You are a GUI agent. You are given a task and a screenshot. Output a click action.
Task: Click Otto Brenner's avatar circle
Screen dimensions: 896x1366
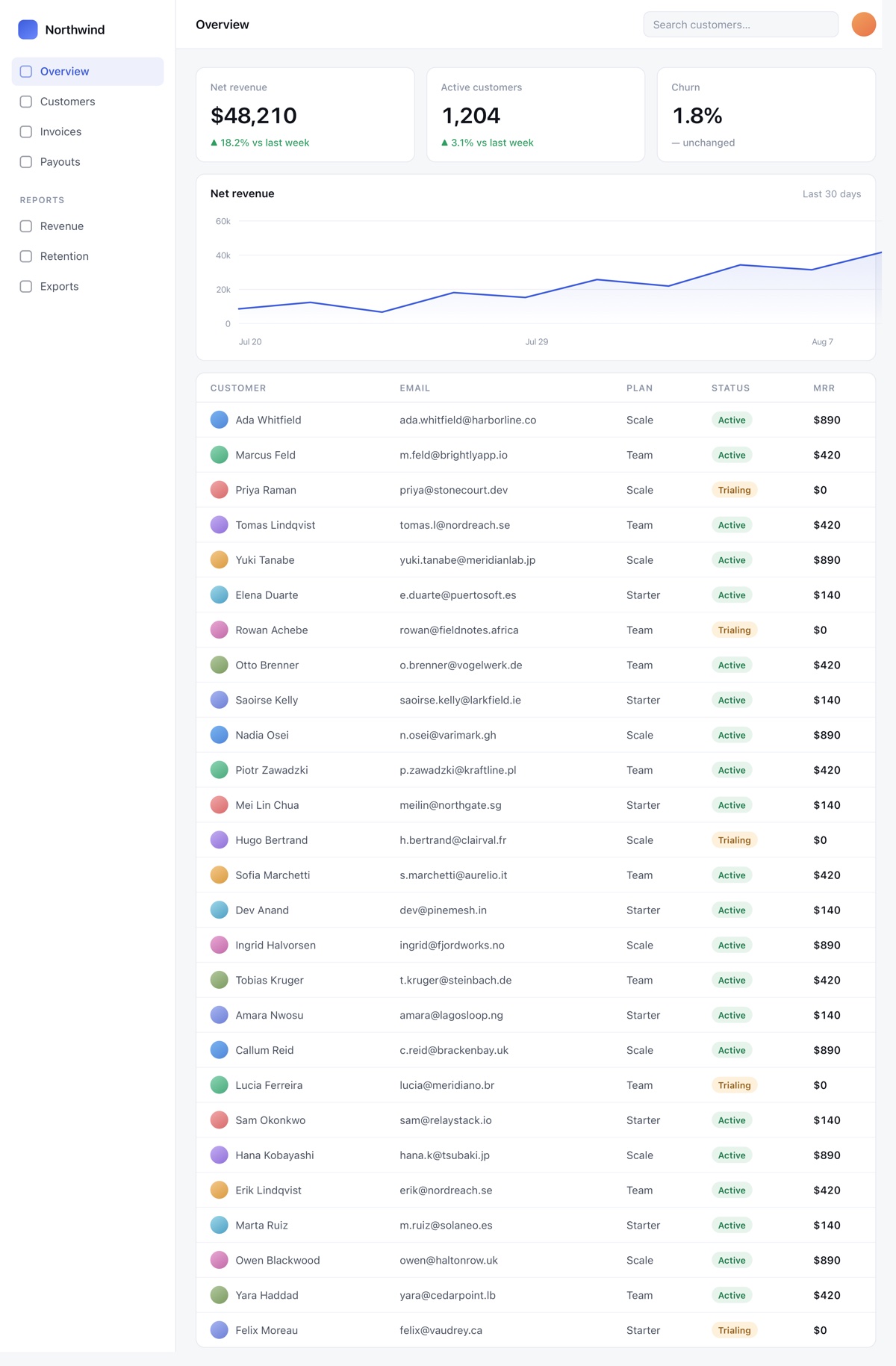(x=219, y=665)
